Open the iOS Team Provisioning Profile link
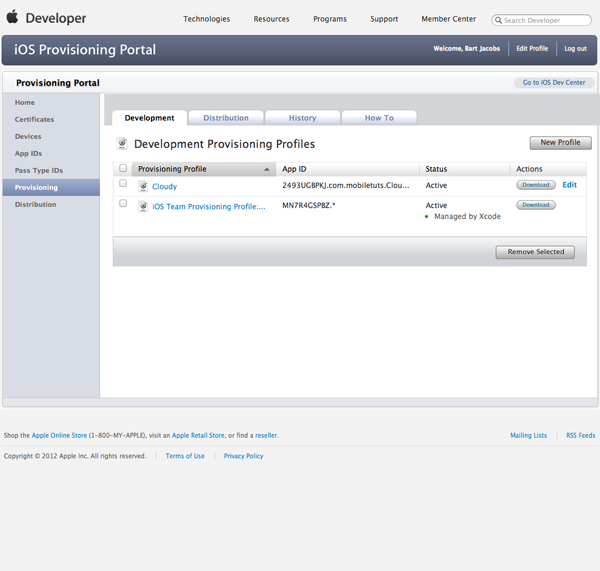This screenshot has width=600, height=571. tap(209, 207)
